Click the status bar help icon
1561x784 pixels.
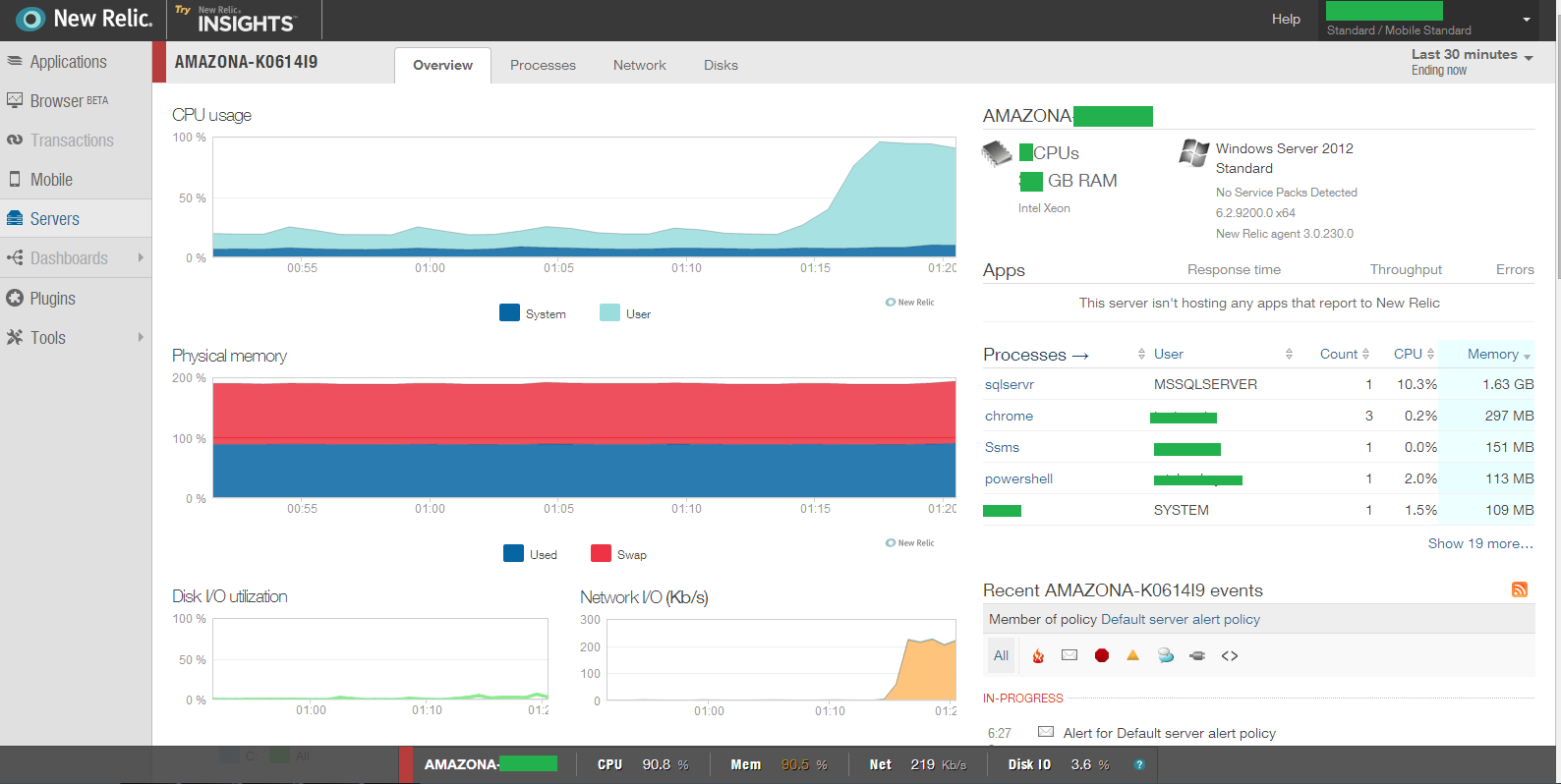click(1139, 764)
